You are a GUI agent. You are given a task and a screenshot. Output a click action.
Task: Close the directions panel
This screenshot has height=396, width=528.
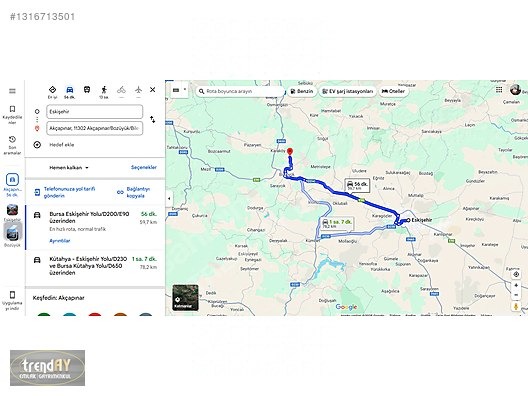pos(153,90)
